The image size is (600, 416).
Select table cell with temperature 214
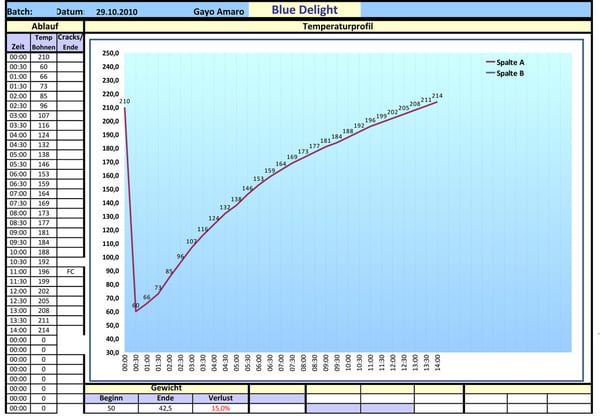pos(44,330)
